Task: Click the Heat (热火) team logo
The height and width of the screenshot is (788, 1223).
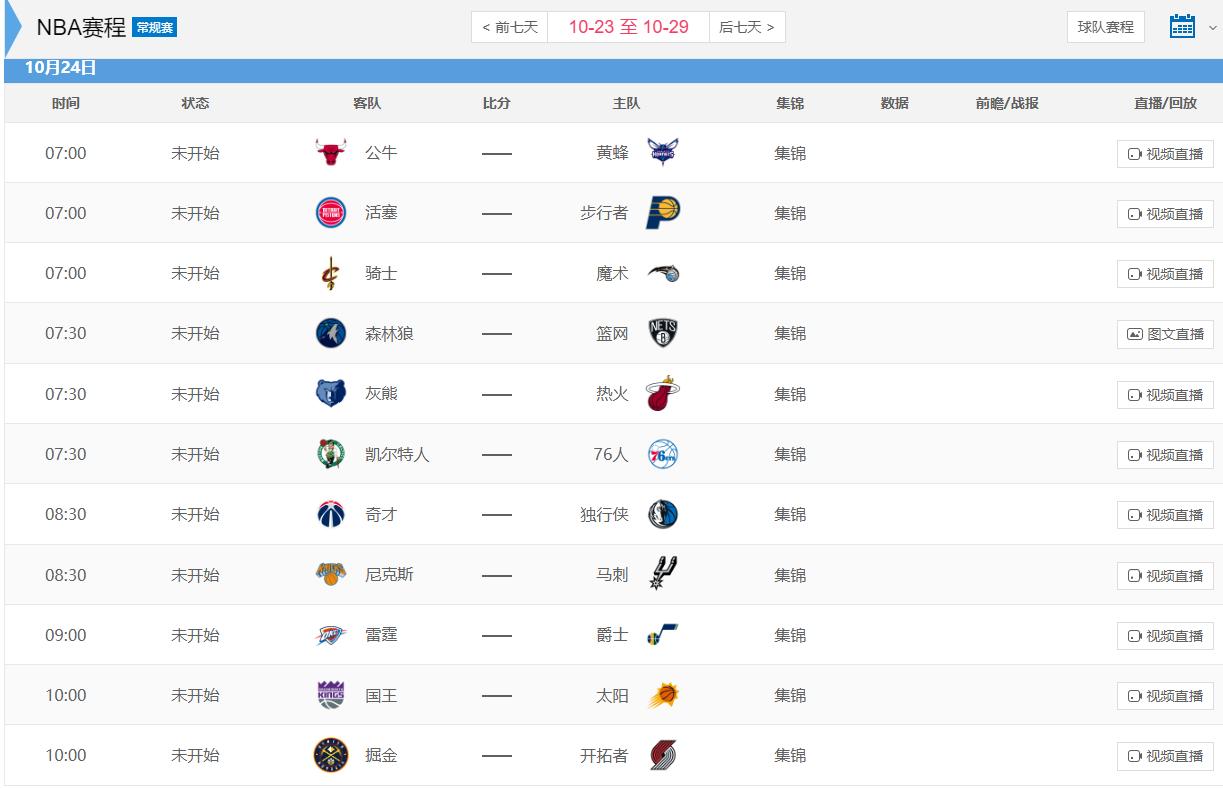Action: click(662, 394)
